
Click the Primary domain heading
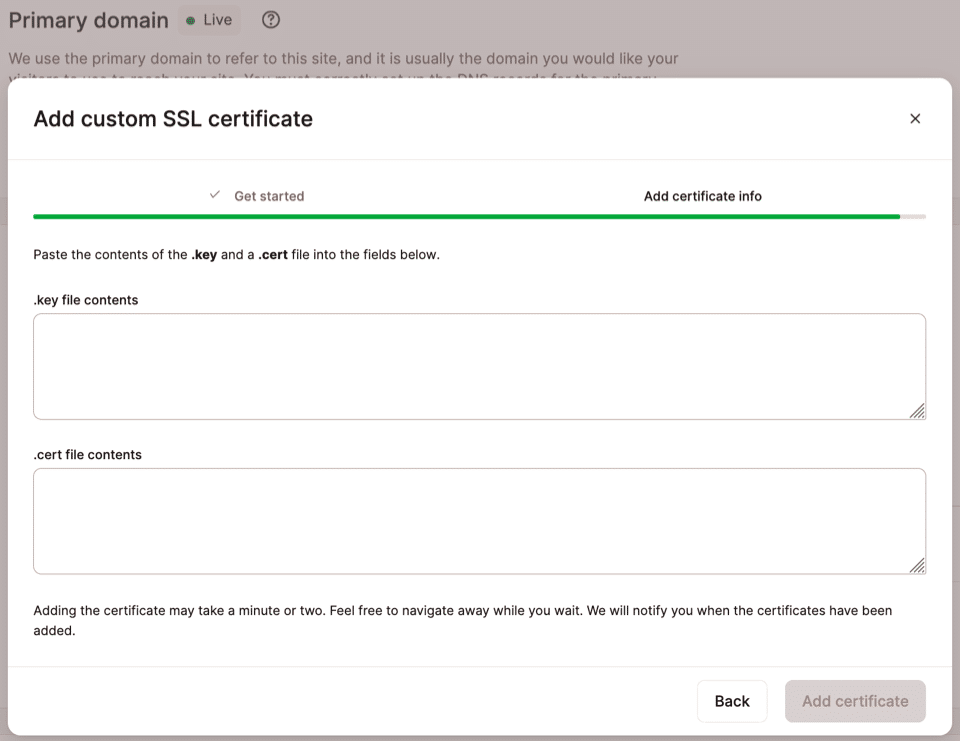click(x=89, y=20)
